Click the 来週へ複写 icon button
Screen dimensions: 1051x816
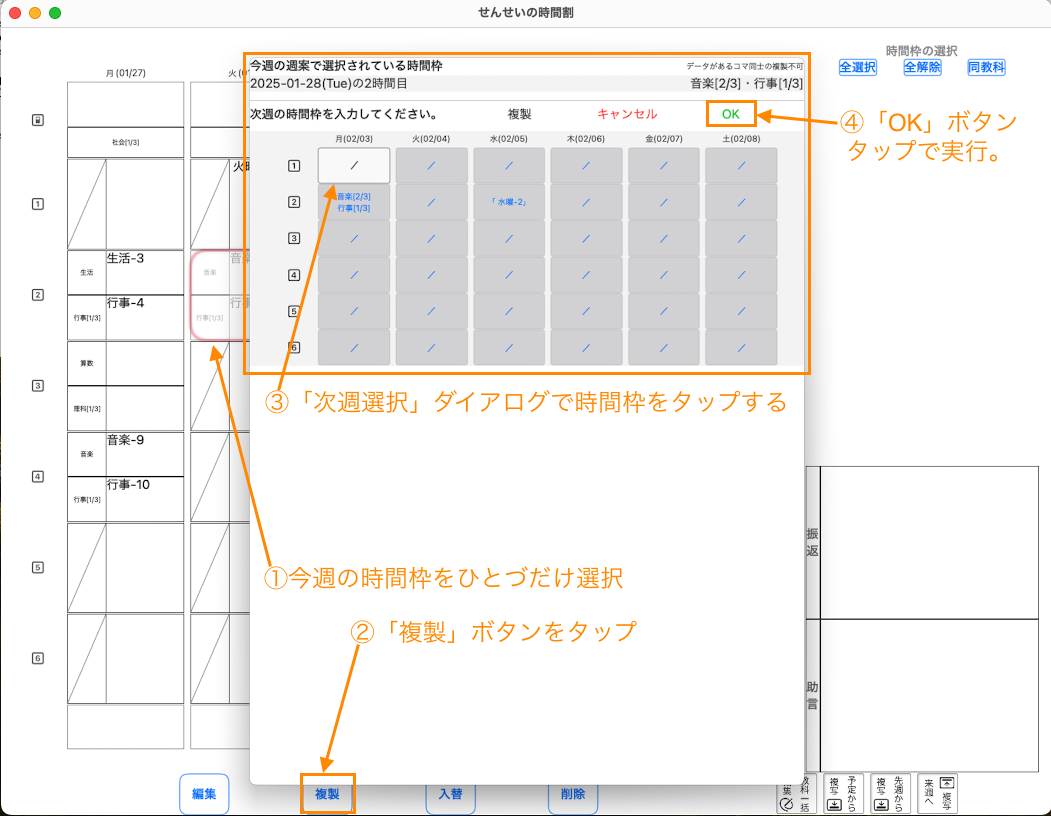[x=937, y=793]
